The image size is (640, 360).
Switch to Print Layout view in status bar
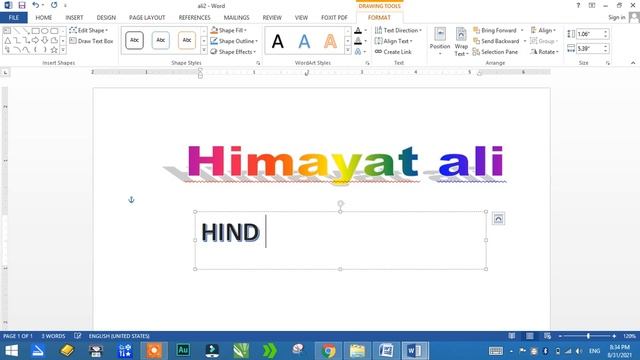(530, 336)
